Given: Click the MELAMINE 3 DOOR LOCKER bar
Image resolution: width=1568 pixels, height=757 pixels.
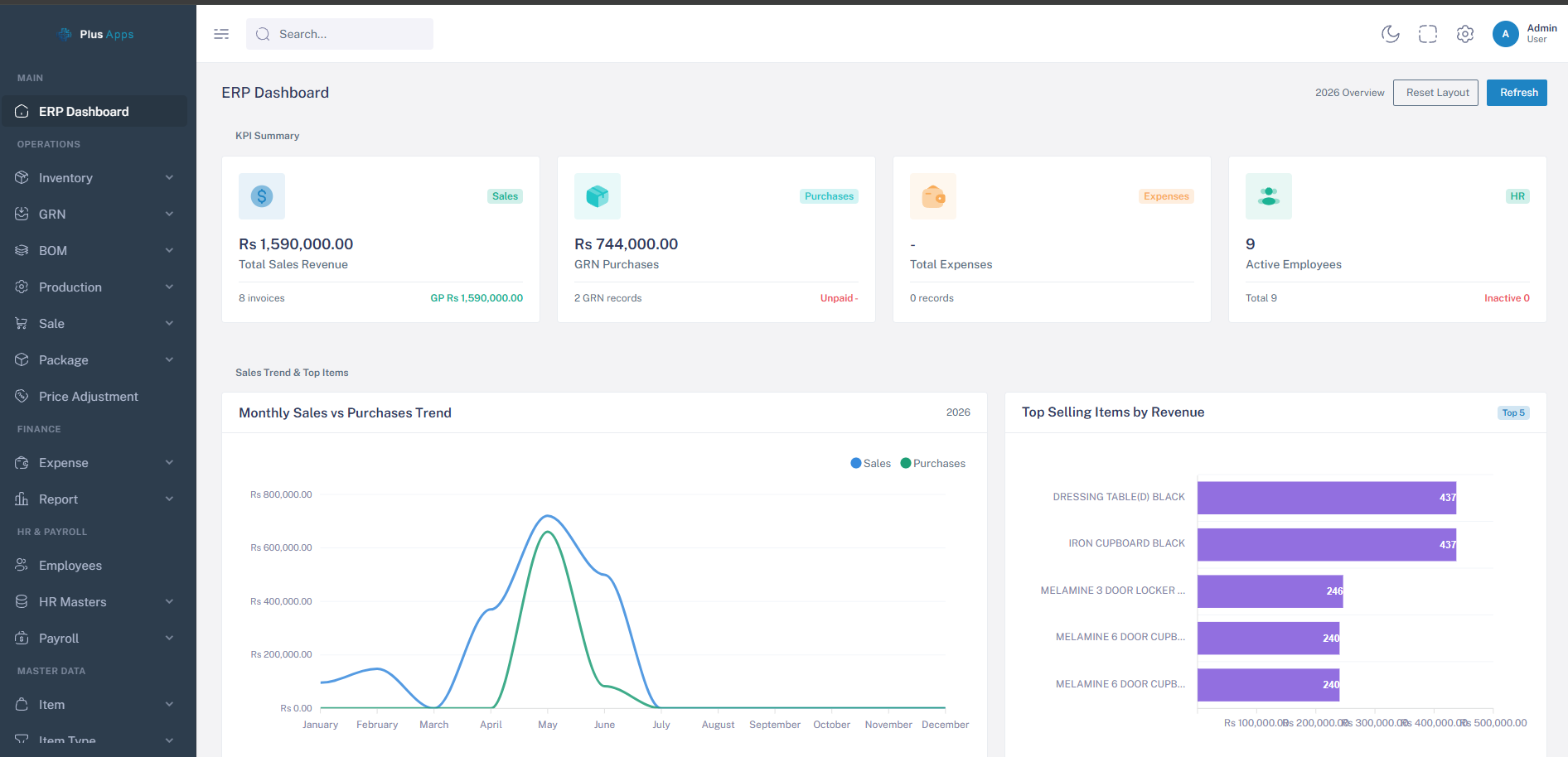Looking at the screenshot, I should [x=1270, y=591].
